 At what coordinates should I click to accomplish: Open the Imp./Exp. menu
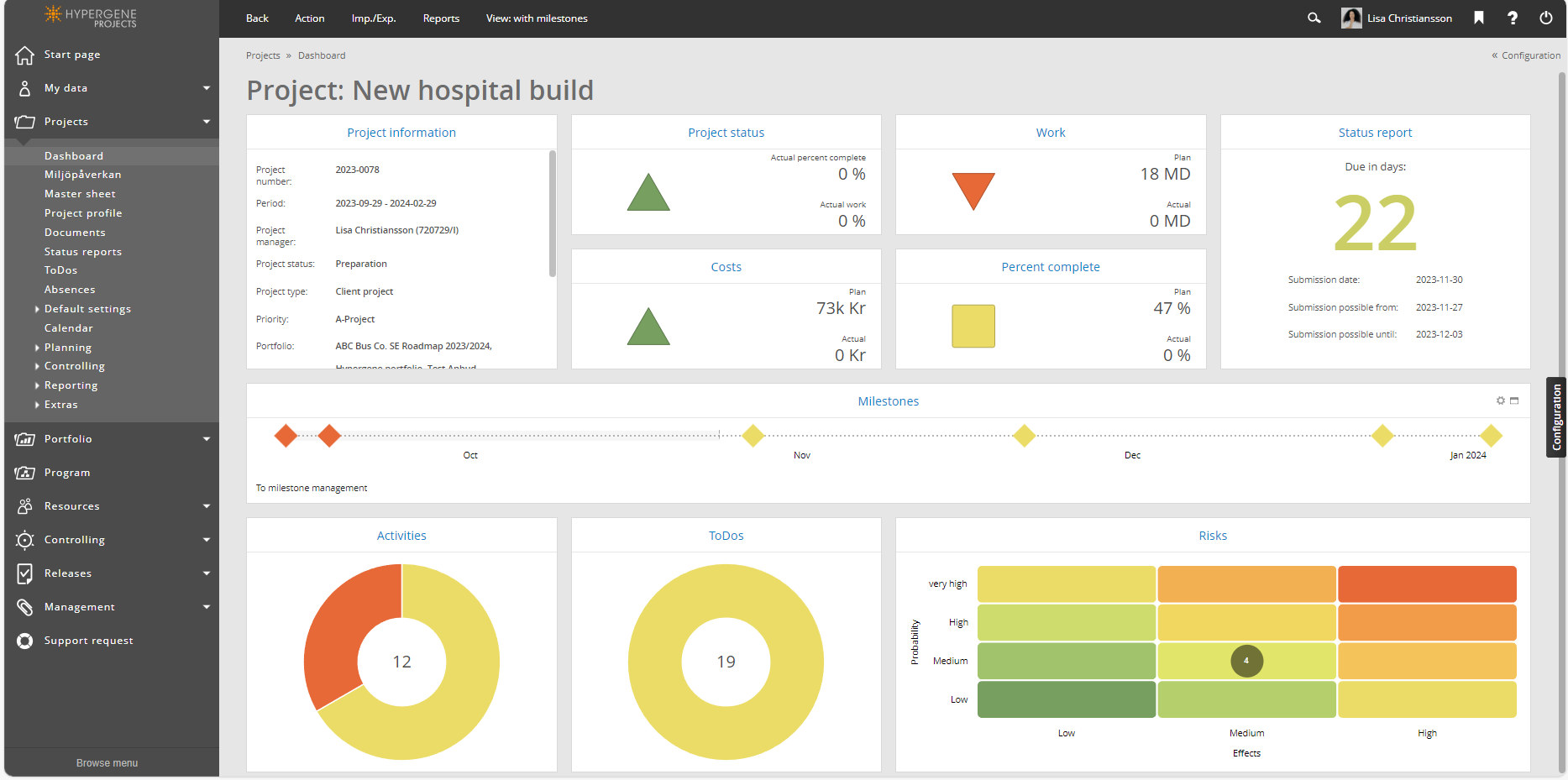(x=374, y=18)
